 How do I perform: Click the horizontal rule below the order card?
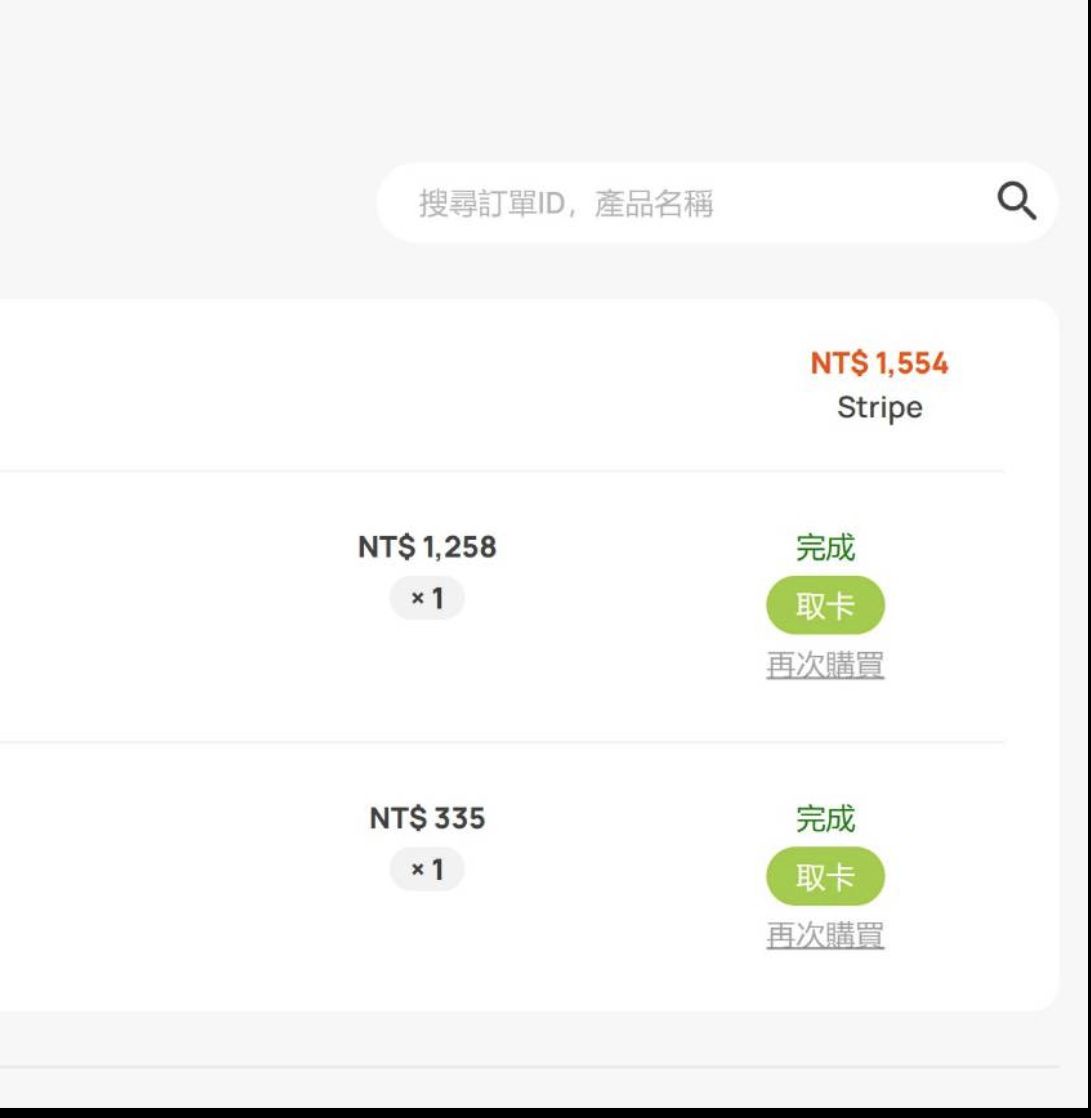click(500, 1067)
